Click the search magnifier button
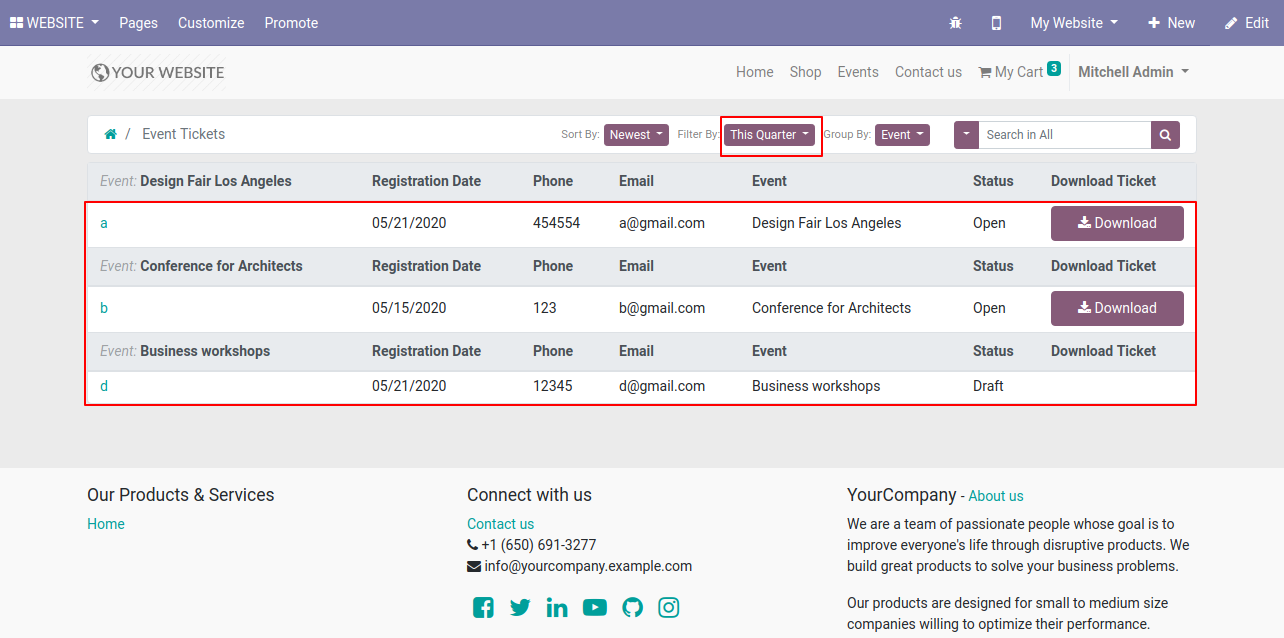The image size is (1284, 638). 1165,135
